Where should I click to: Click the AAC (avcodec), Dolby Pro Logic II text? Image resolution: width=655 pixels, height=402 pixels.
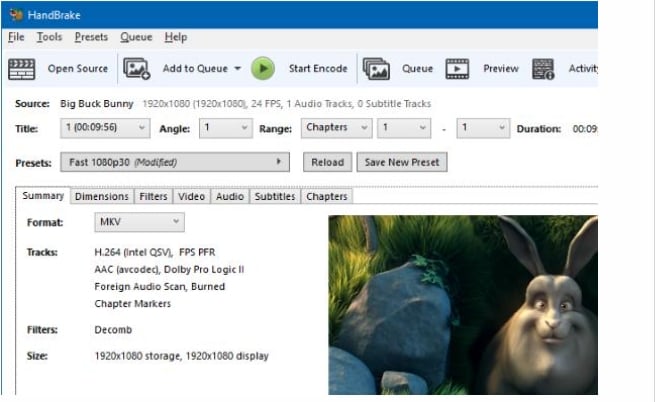coord(169,270)
